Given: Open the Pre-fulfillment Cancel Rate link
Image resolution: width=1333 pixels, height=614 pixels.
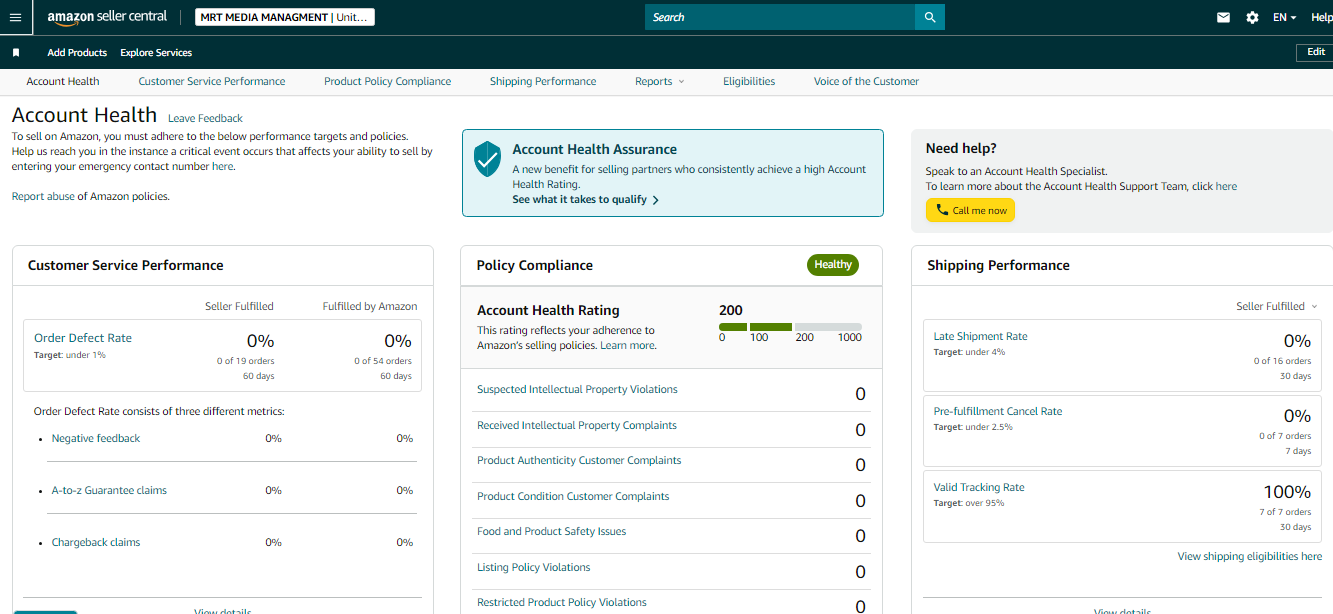Looking at the screenshot, I should coord(998,411).
